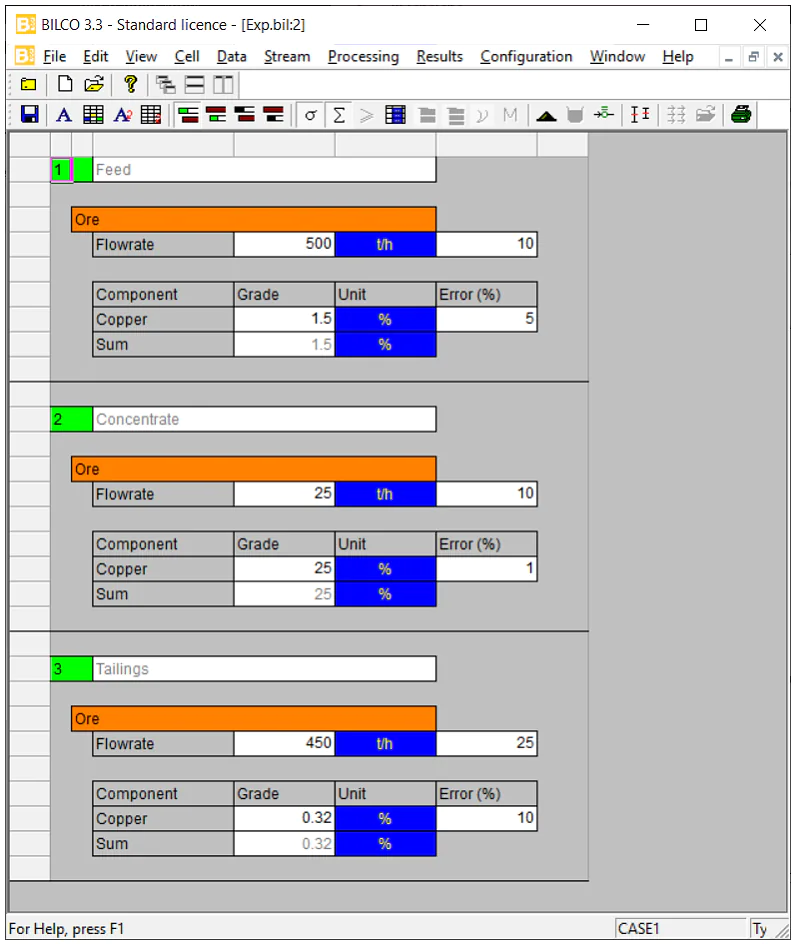Cascade windows with the cascade icon

point(166,85)
